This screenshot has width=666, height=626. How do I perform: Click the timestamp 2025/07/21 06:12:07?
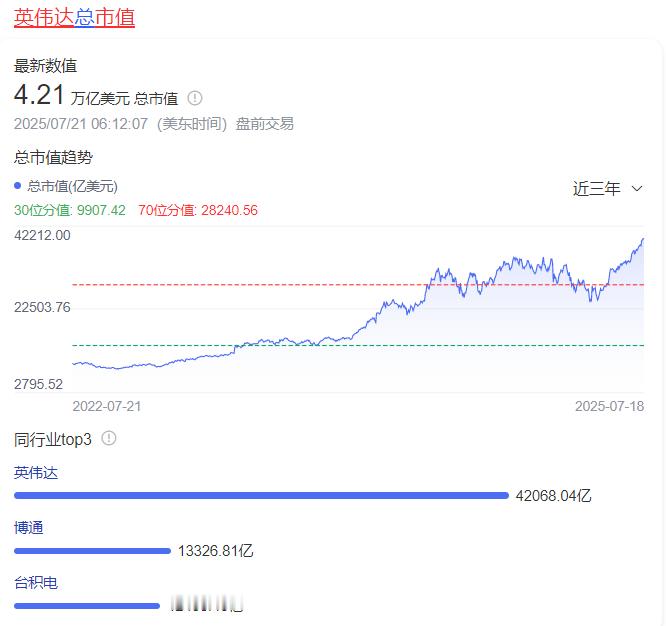(81, 124)
